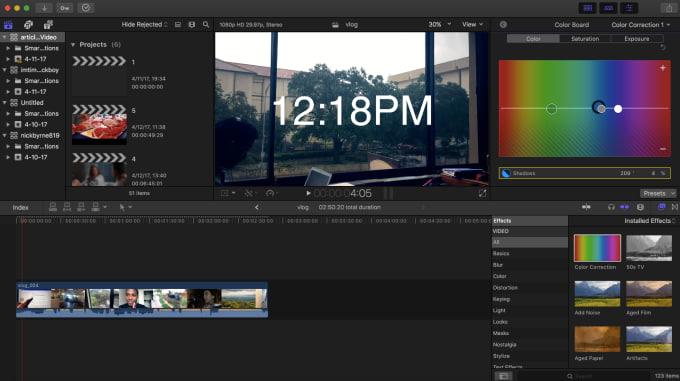This screenshot has width=680, height=381.
Task: Open the Import Media arrow button
Action: tap(44, 8)
